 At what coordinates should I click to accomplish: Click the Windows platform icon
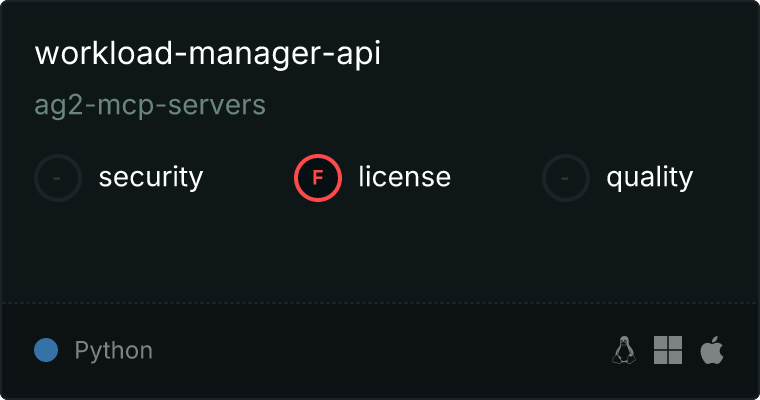click(x=668, y=350)
